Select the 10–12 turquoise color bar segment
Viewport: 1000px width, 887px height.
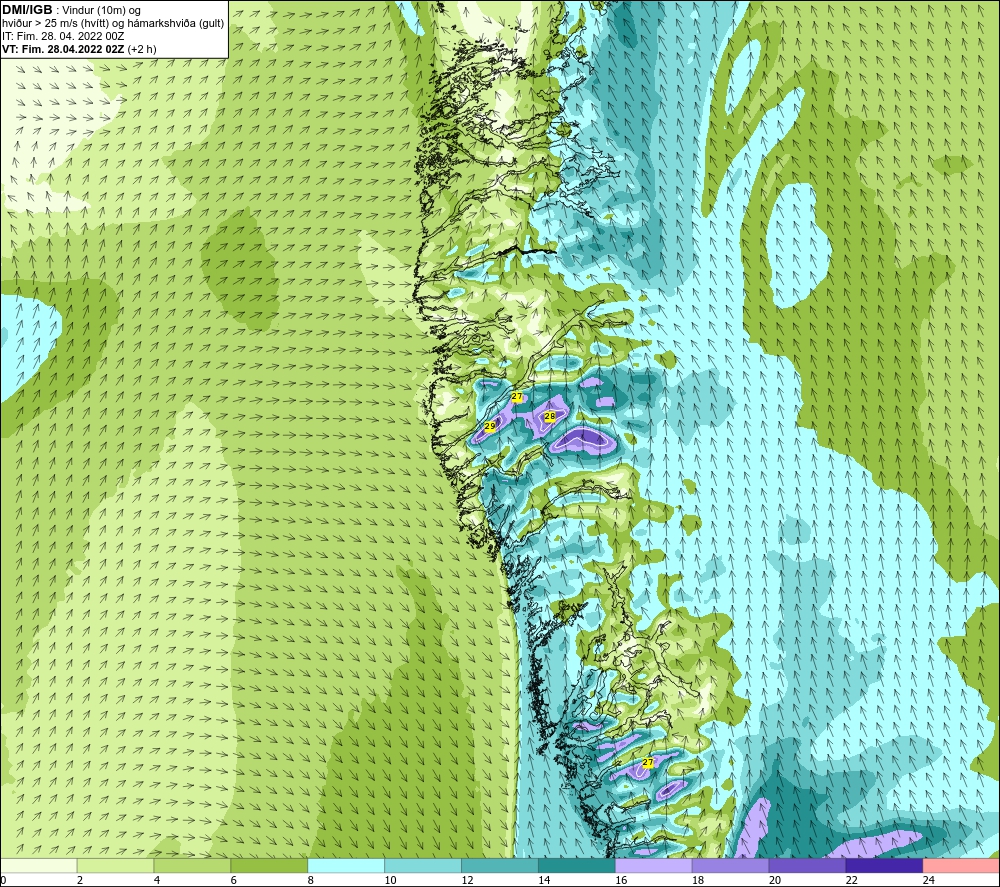pos(423,865)
